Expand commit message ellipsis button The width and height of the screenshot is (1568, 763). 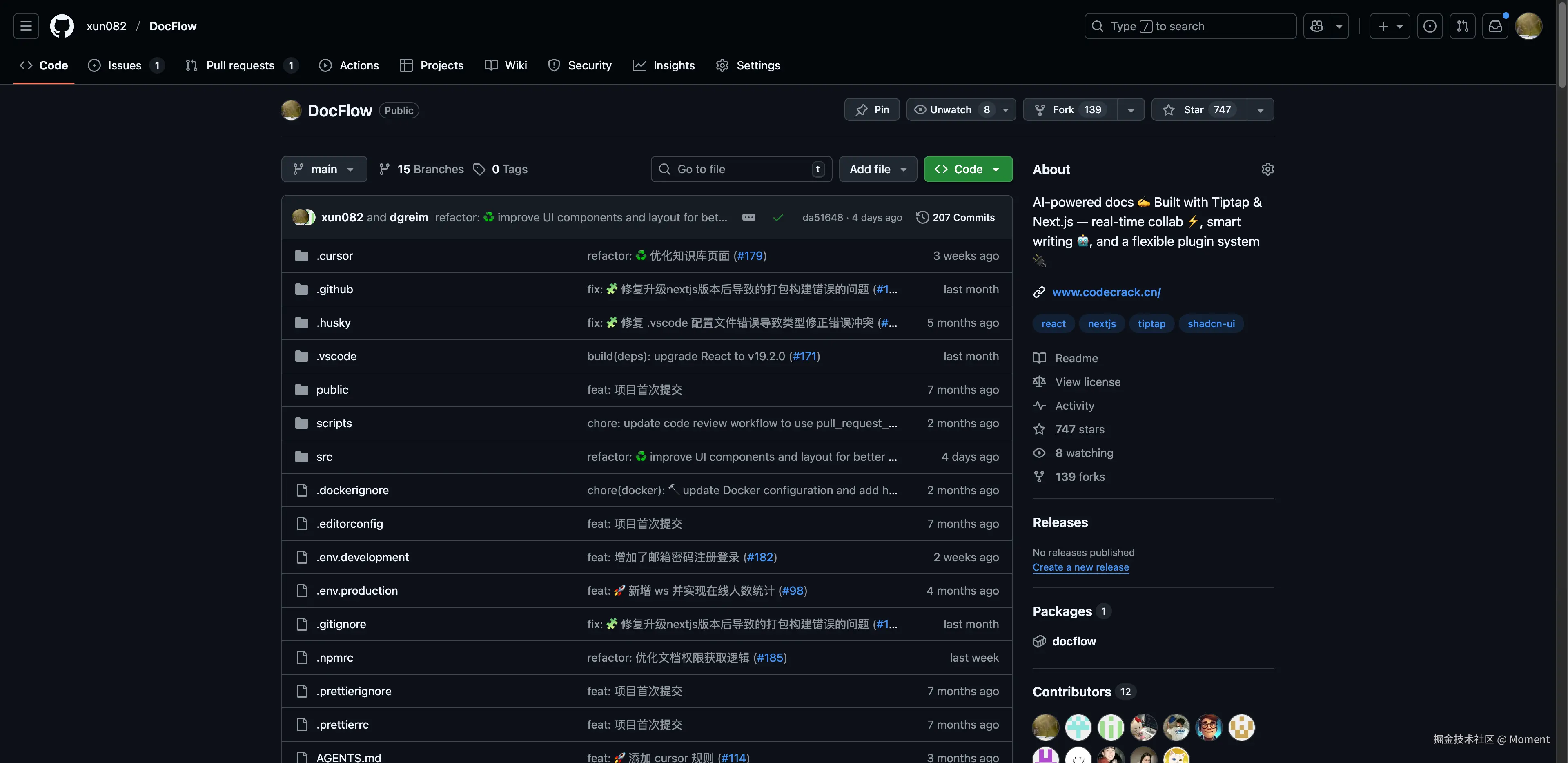coord(749,217)
